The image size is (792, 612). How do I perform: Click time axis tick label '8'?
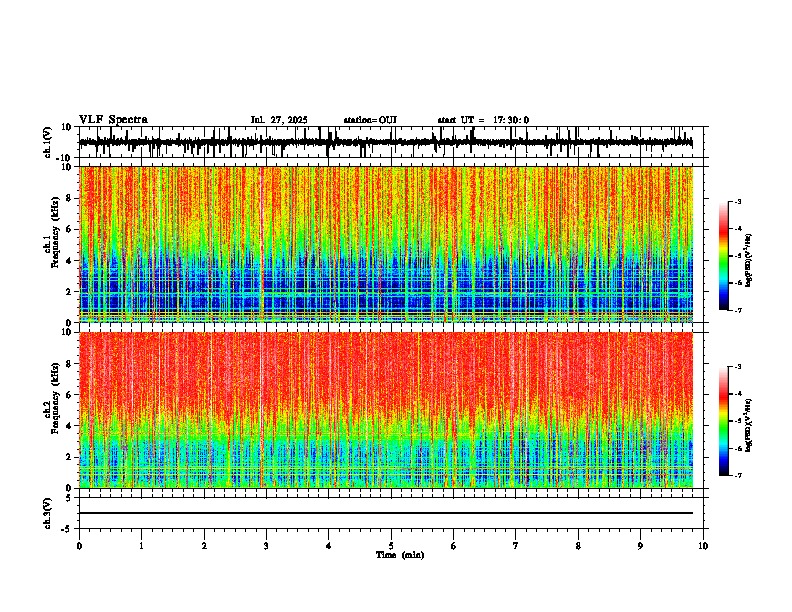point(578,546)
